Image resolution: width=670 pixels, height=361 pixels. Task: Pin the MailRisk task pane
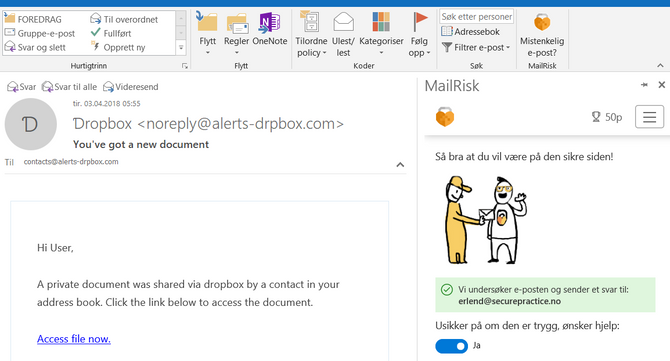[644, 85]
